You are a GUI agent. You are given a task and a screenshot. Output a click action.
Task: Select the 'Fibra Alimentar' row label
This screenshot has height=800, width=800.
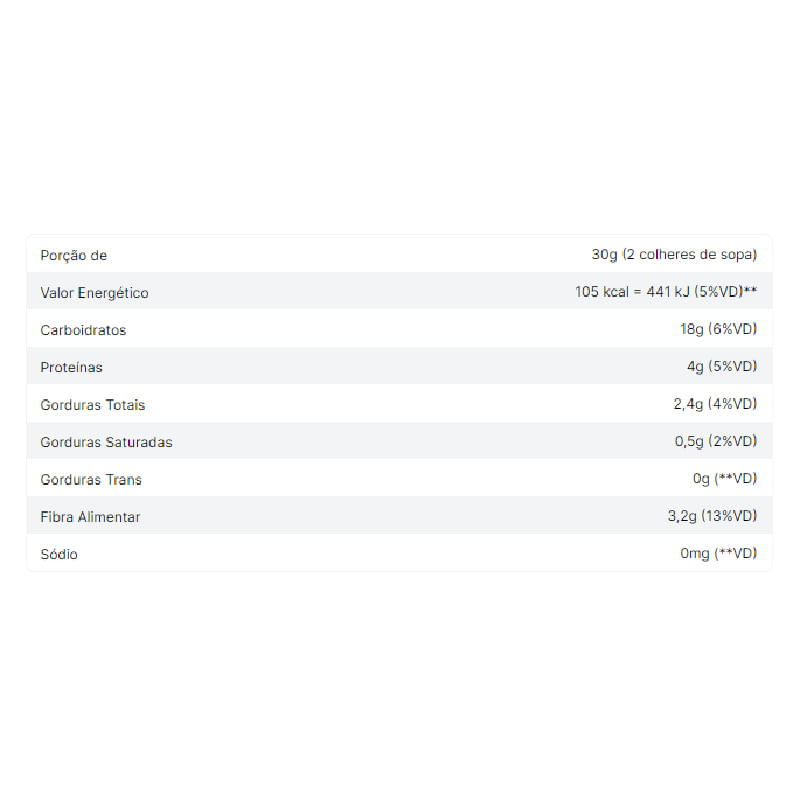(90, 517)
